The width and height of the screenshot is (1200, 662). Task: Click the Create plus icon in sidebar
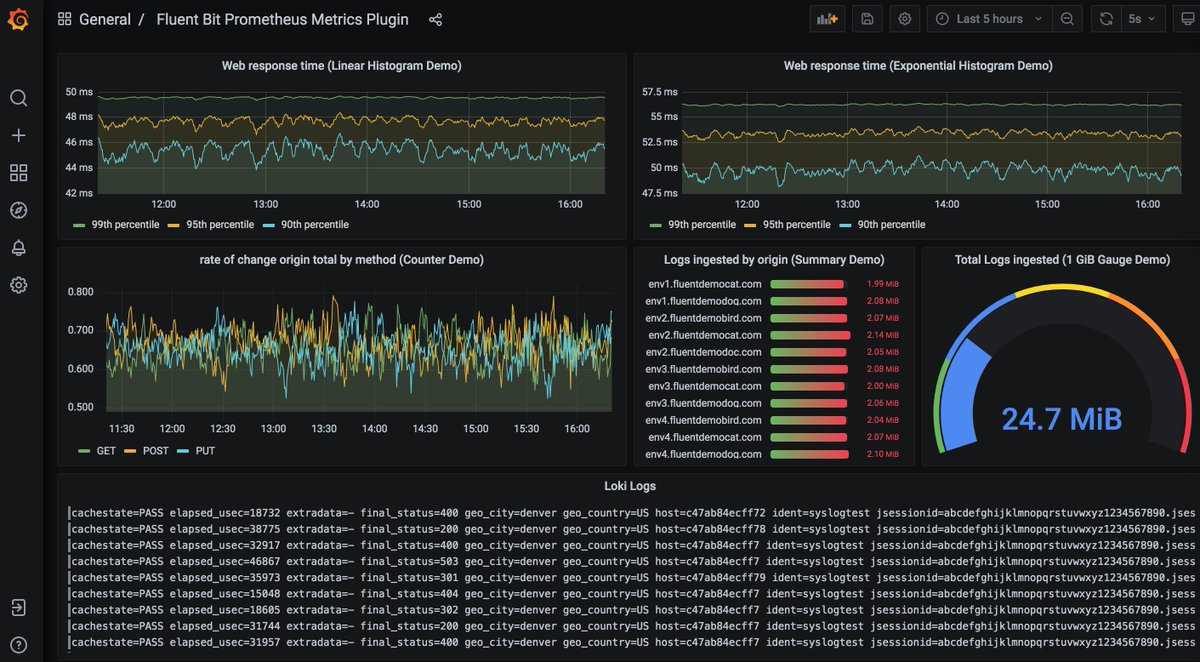(x=18, y=135)
